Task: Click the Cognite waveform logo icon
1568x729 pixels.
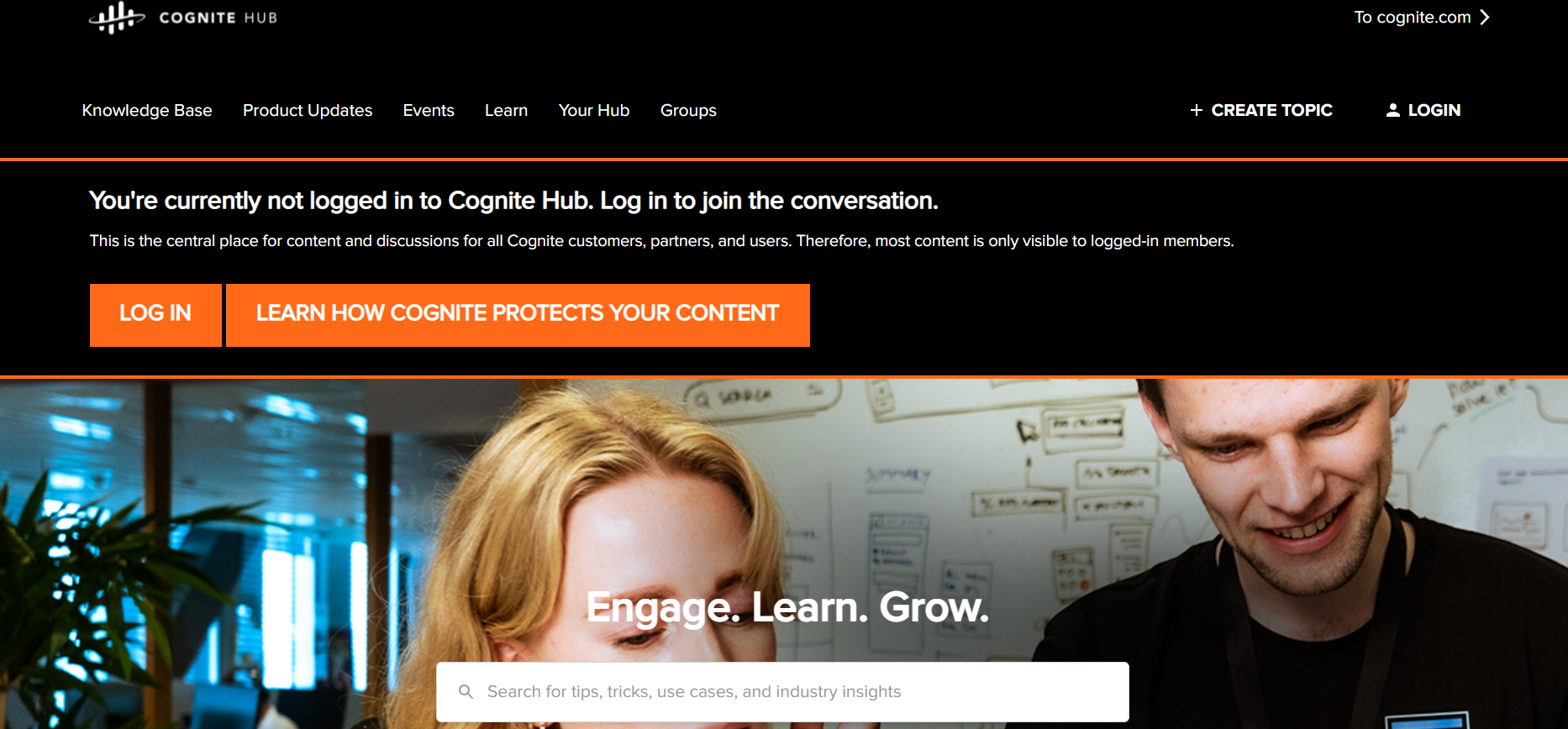Action: pyautogui.click(x=117, y=18)
